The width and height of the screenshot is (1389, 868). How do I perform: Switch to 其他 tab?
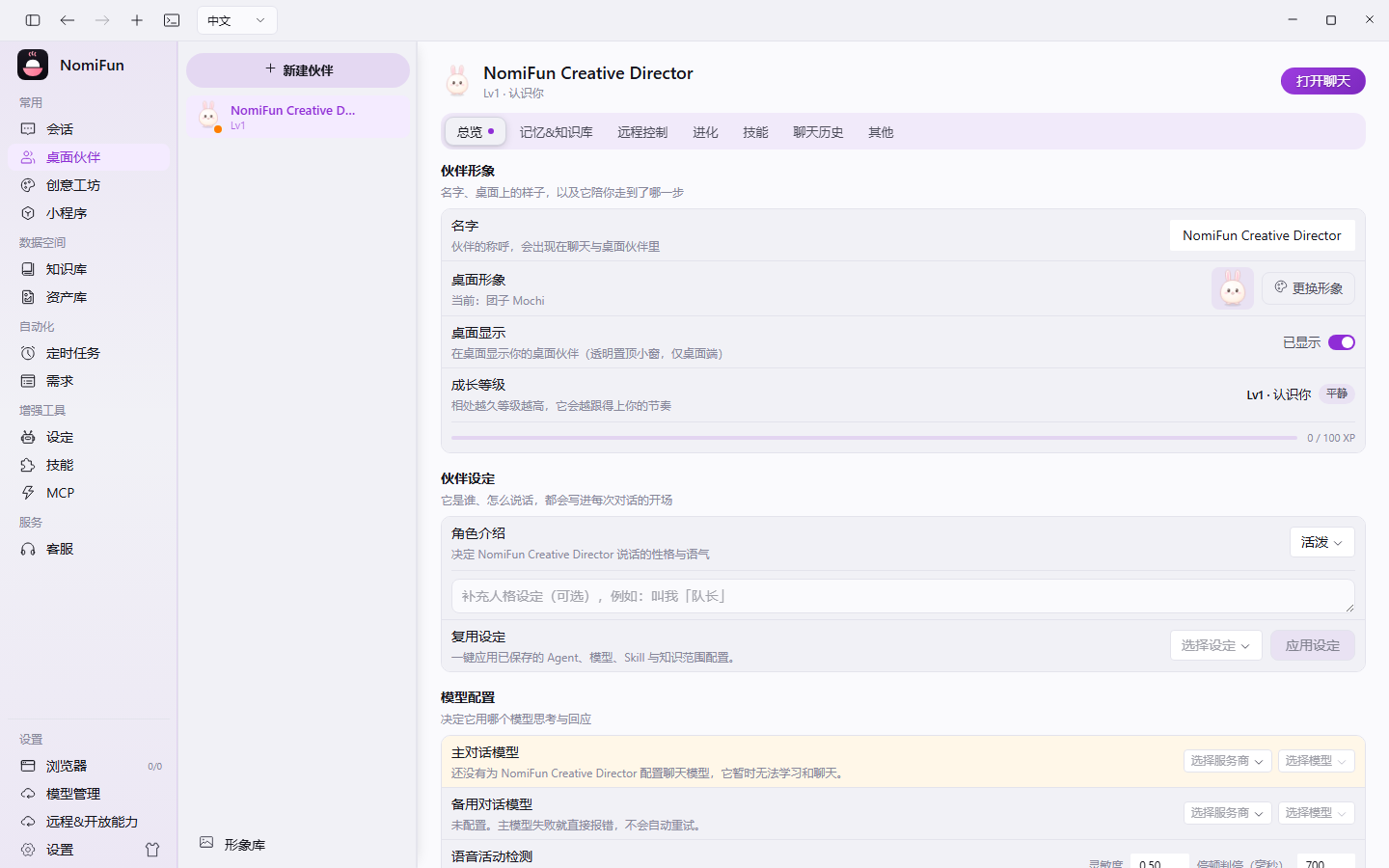pos(881,132)
